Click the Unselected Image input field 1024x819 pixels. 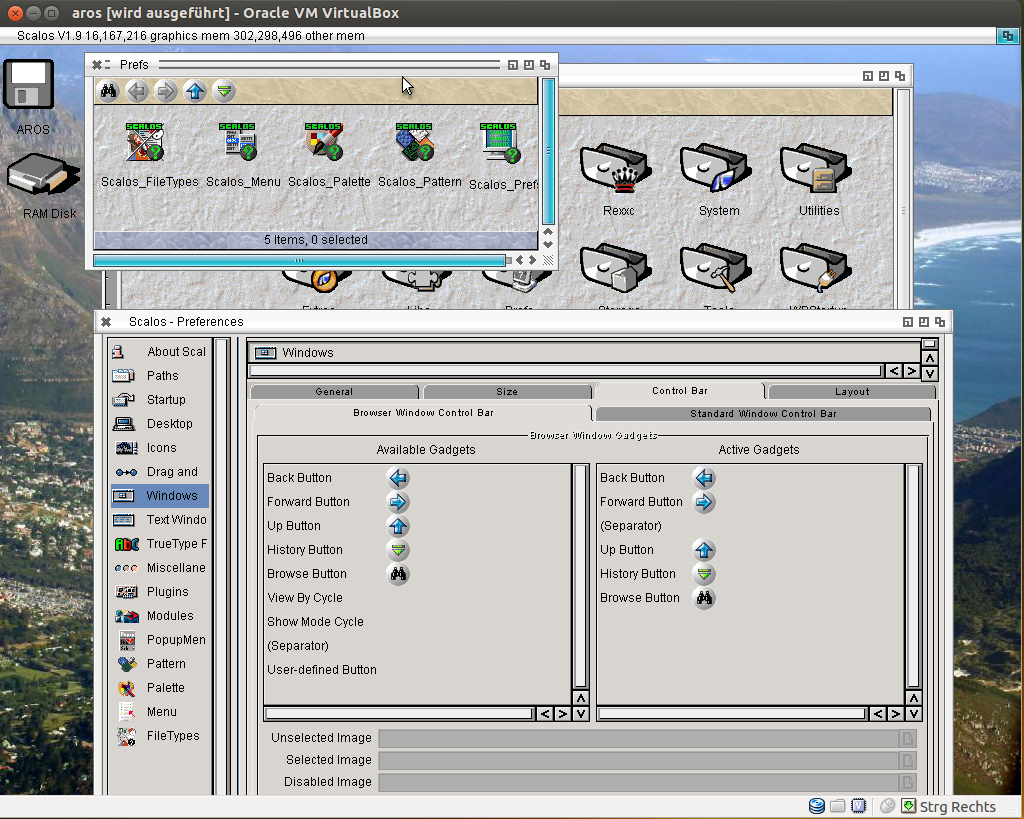click(x=637, y=738)
